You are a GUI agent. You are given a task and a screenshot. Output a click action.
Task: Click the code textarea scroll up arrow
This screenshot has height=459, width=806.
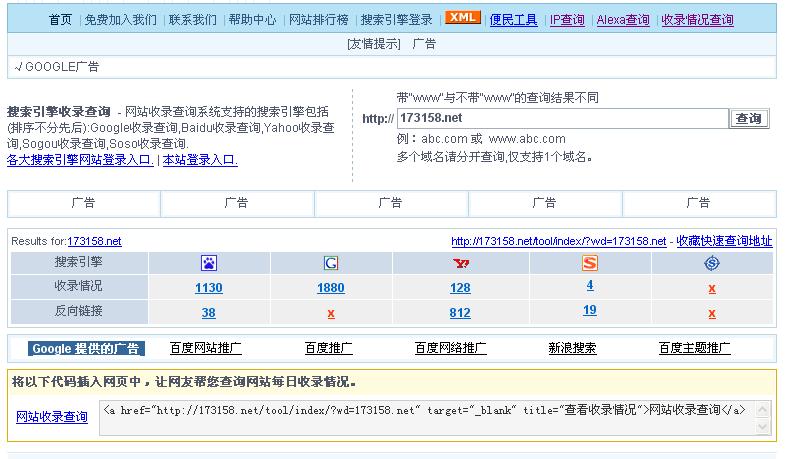coord(762,410)
